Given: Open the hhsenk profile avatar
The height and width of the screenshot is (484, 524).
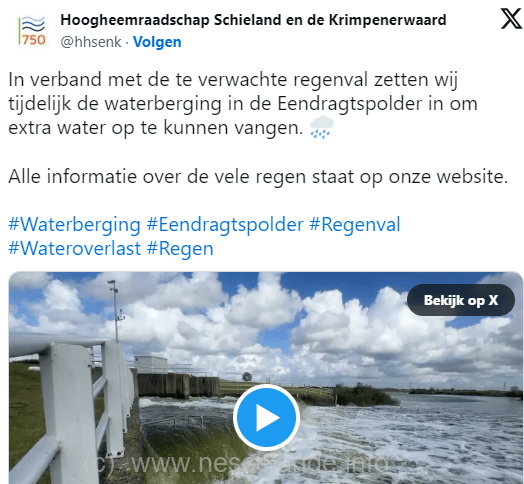Looking at the screenshot, I should [32, 31].
